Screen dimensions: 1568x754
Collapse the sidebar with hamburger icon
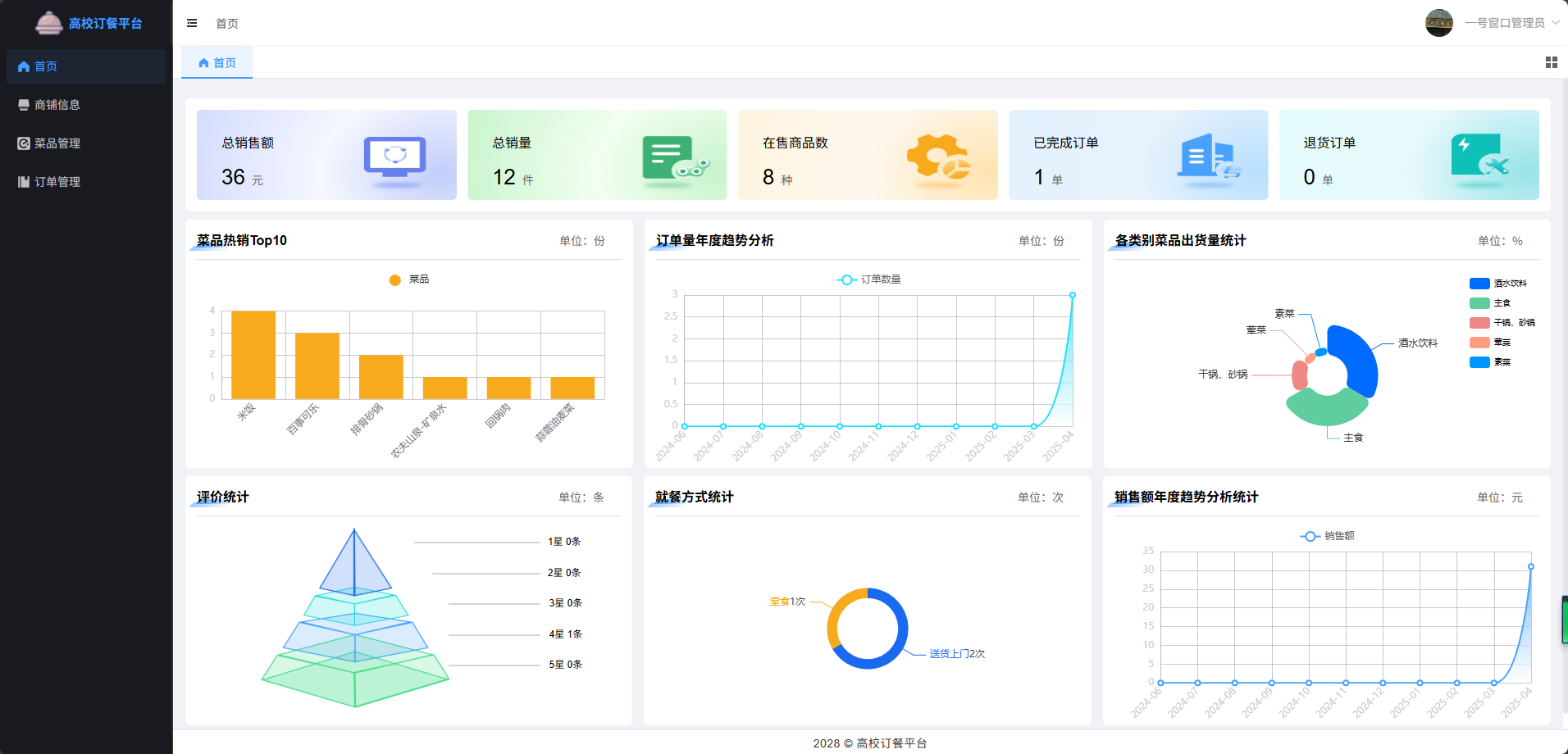point(192,23)
